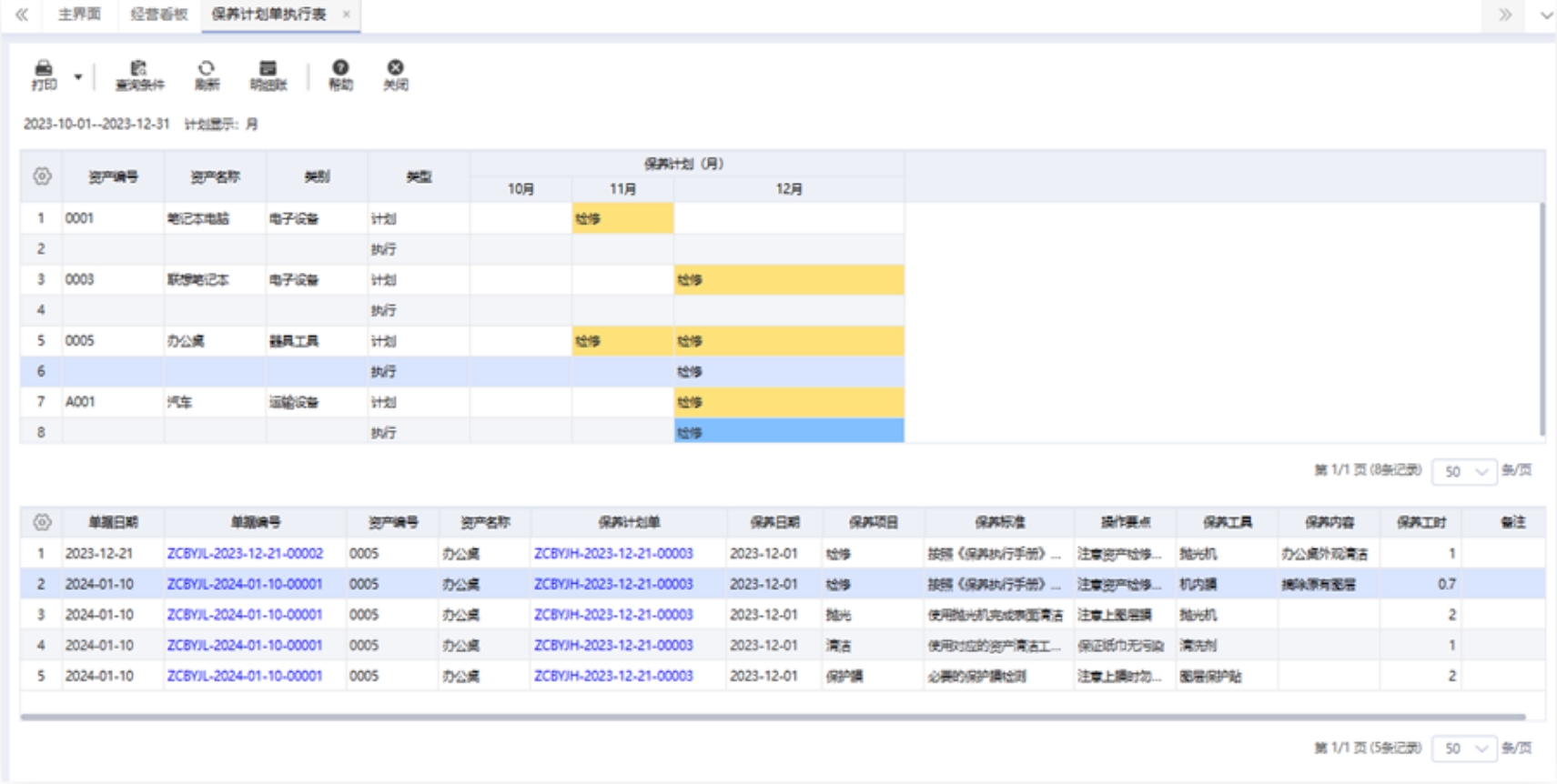Open upper table page size dropdown (50)
The image size is (1557, 784).
tap(1464, 471)
